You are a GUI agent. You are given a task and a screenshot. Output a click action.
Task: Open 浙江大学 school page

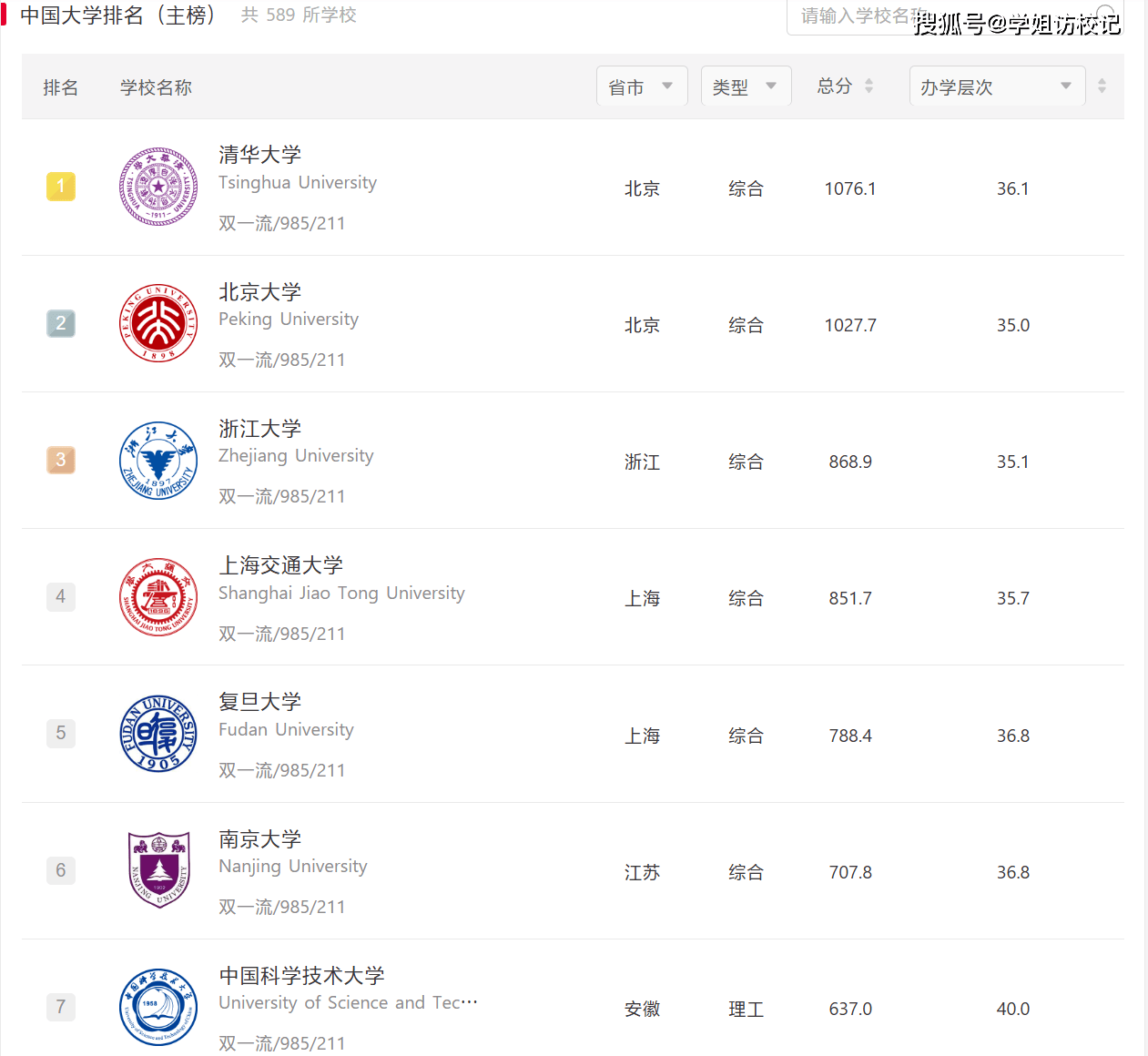[259, 428]
